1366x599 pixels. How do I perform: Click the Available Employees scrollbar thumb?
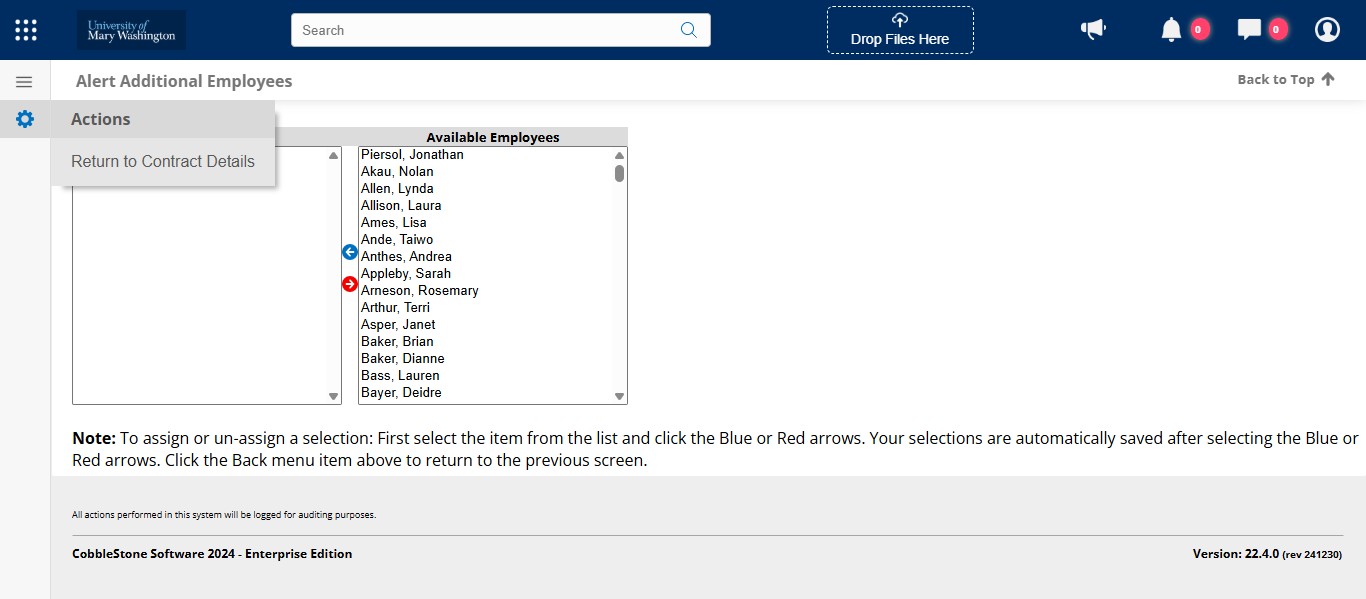(618, 173)
